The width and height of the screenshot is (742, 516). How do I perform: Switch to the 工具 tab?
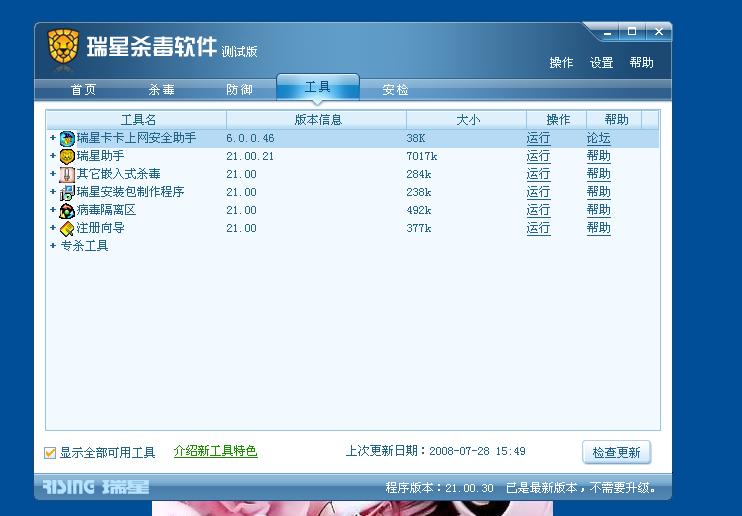tap(318, 87)
